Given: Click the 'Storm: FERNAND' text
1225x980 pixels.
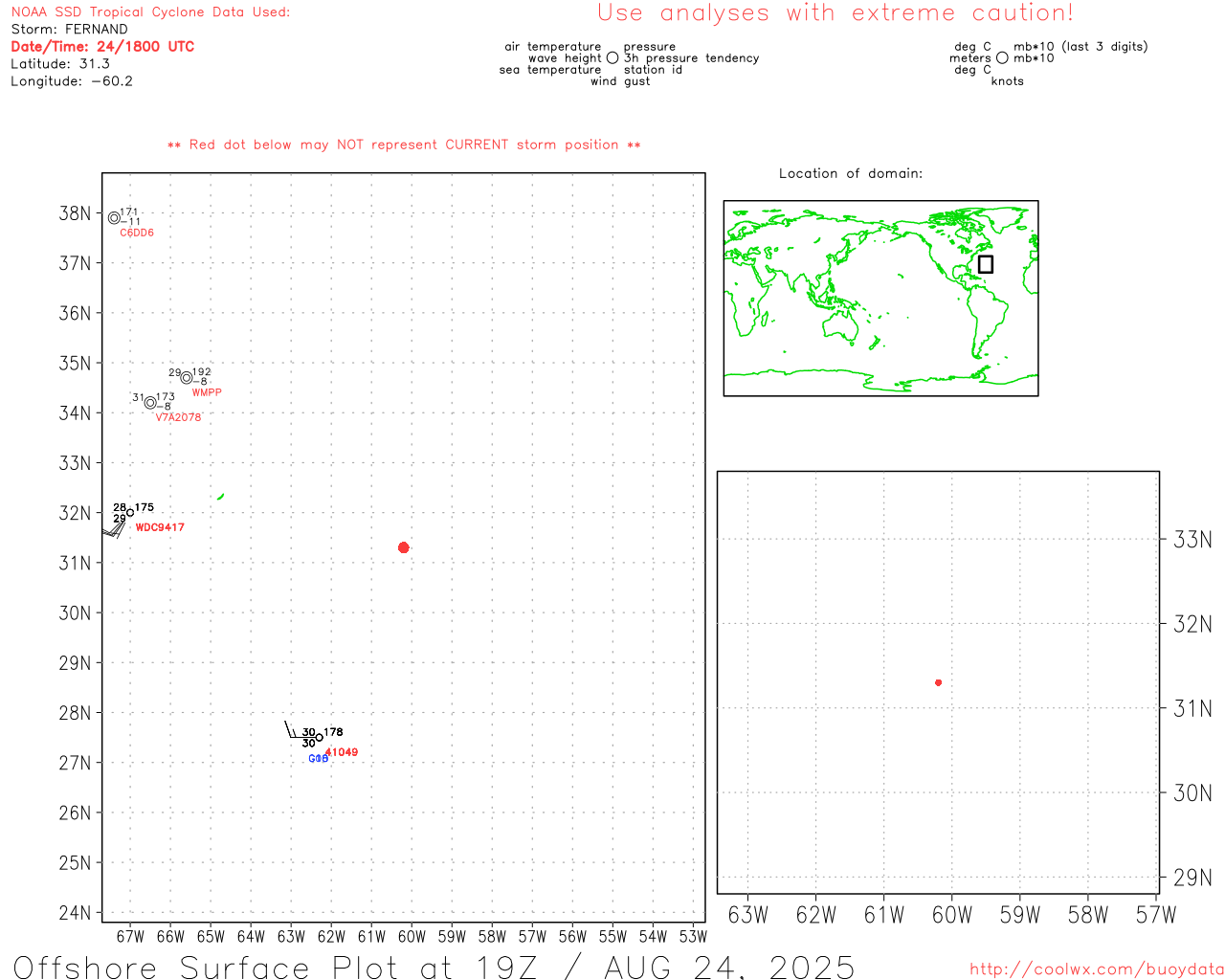Looking at the screenshot, I should click(69, 30).
